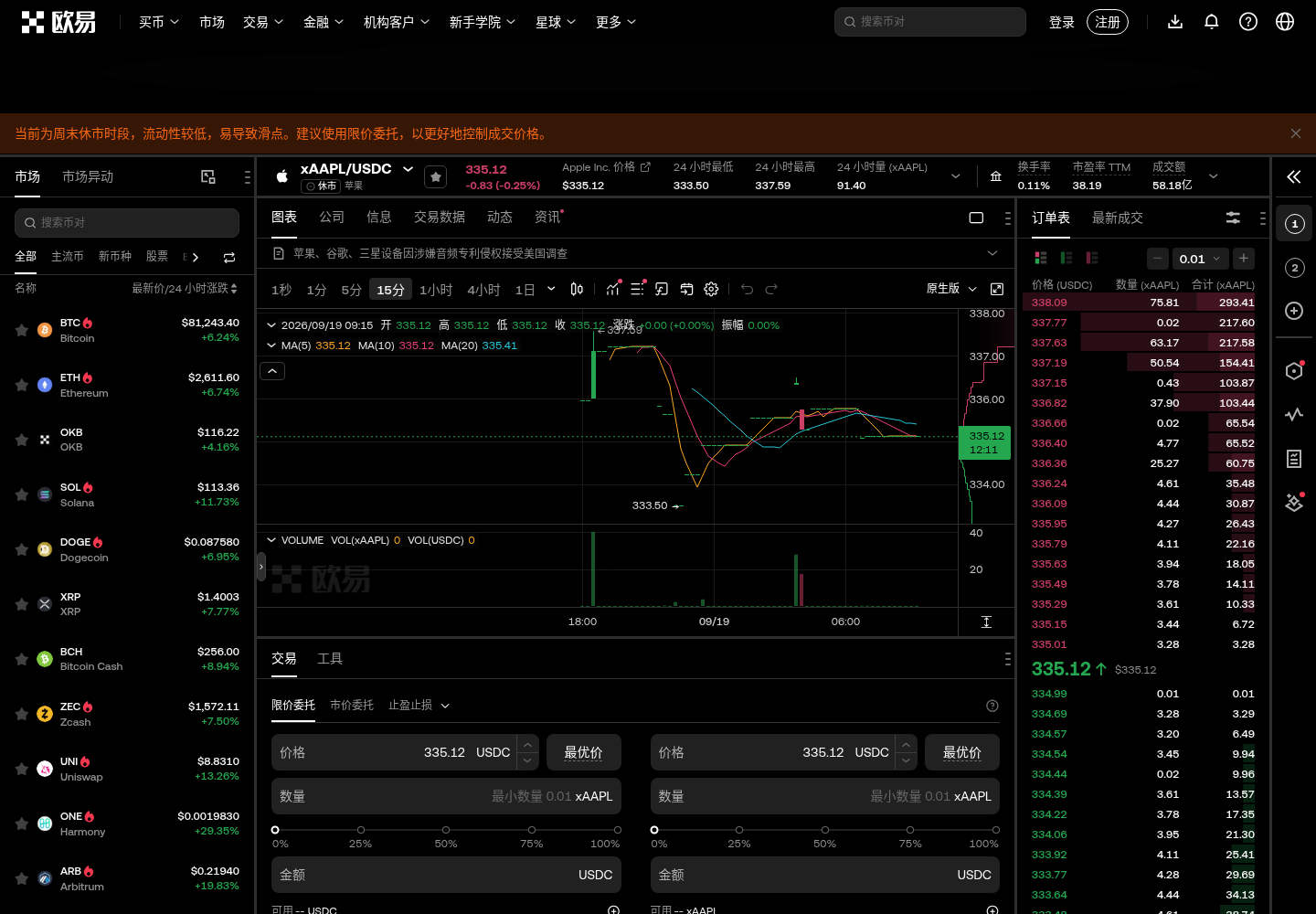1316x914 pixels.
Task: Open the document list icon in right sidebar
Action: coord(1294,459)
